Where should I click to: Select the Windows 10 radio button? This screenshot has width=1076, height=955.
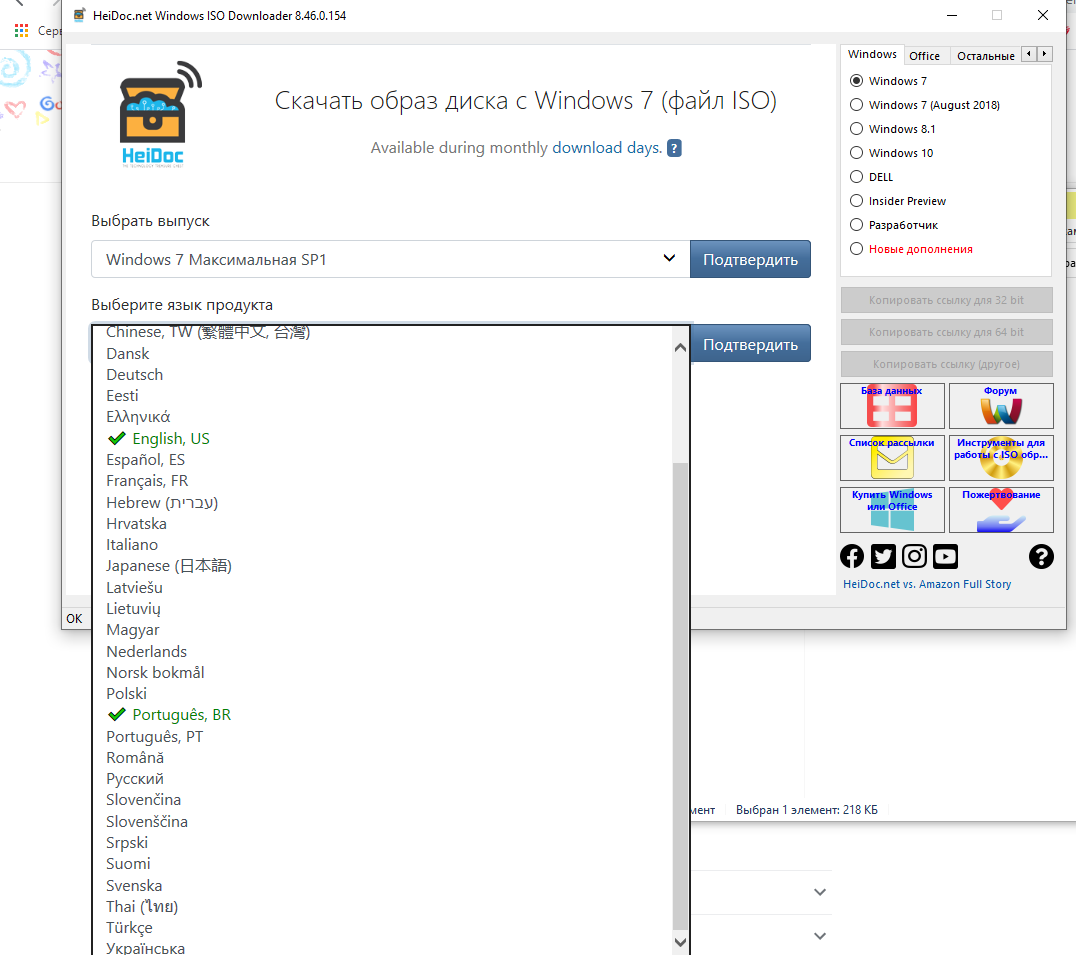[856, 153]
